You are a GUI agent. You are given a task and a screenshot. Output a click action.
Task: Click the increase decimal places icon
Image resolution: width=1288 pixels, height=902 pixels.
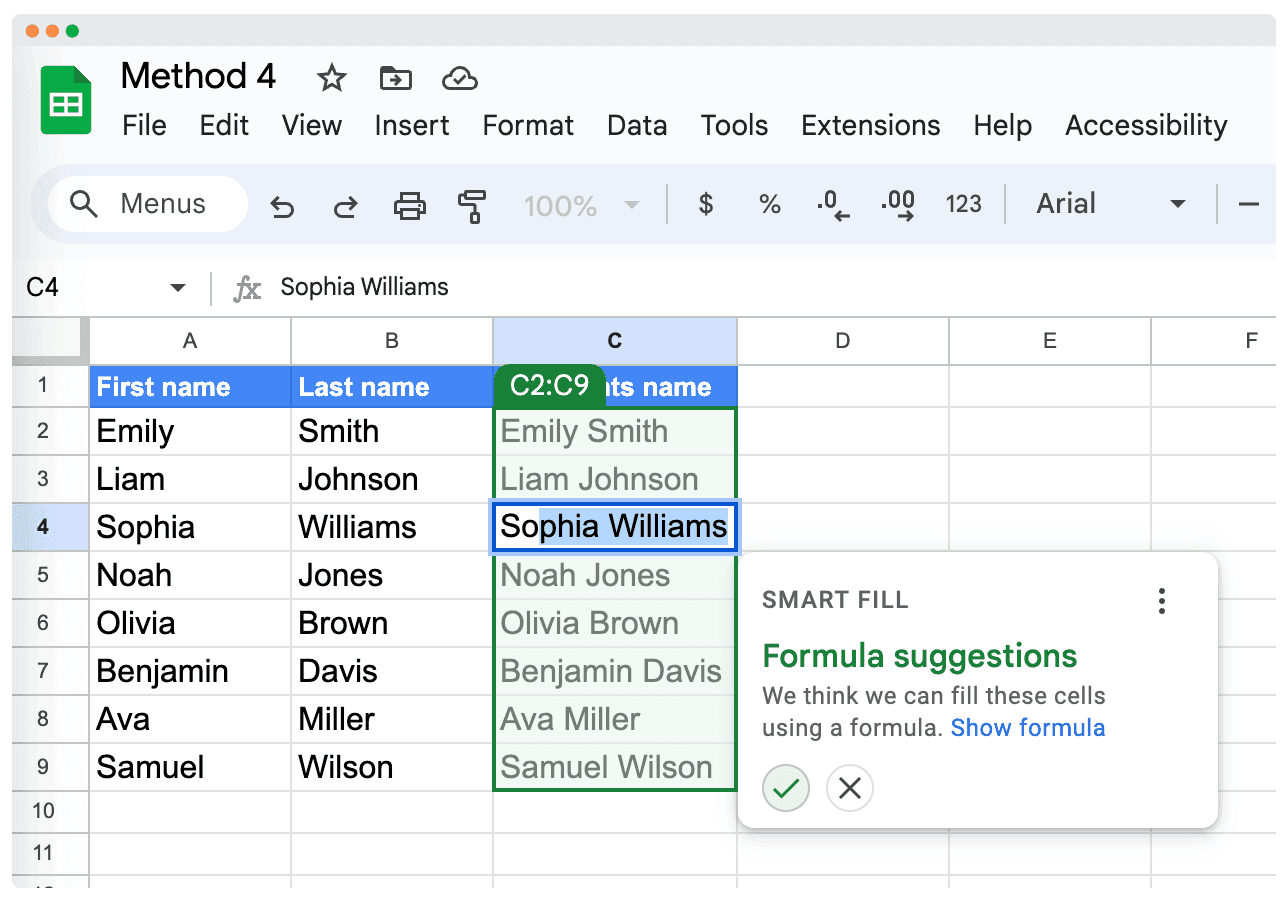pos(897,206)
